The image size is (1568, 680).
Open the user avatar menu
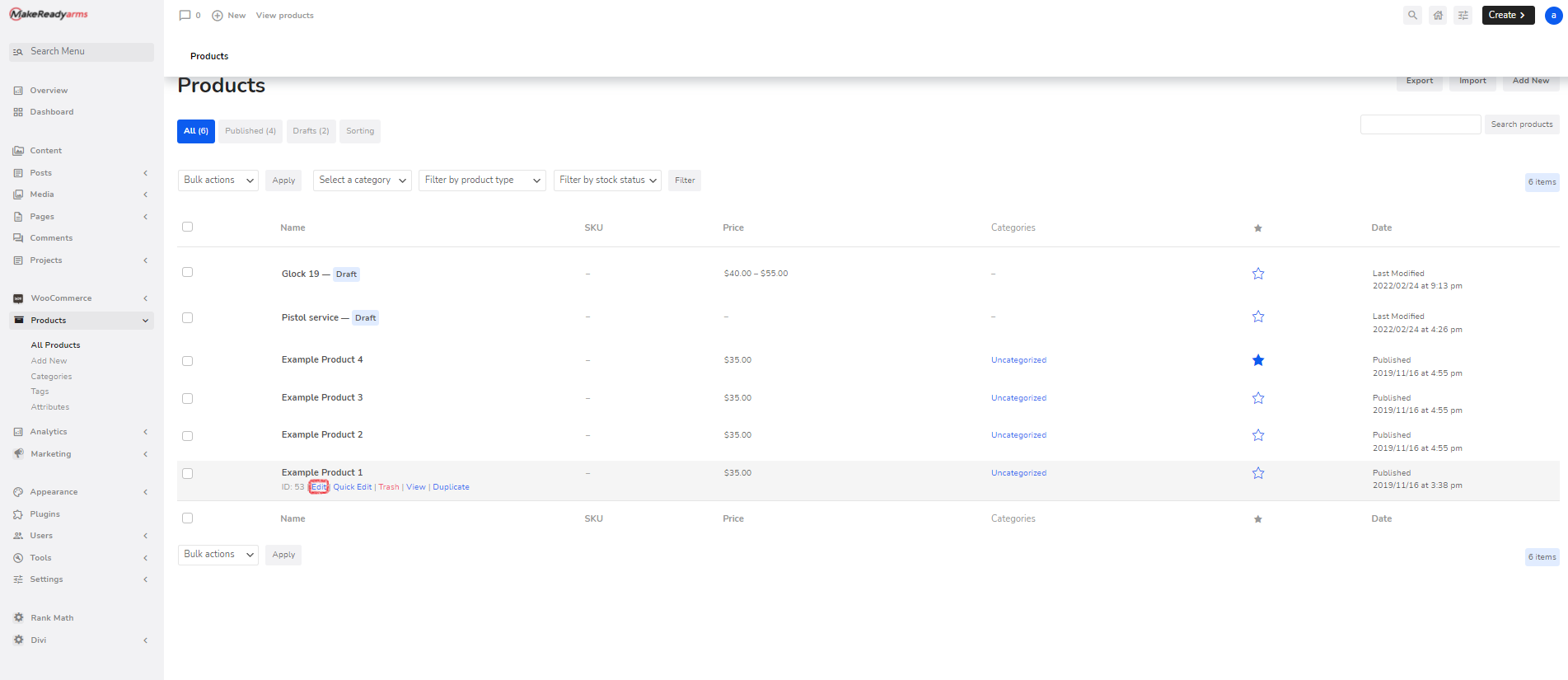pyautogui.click(x=1553, y=15)
